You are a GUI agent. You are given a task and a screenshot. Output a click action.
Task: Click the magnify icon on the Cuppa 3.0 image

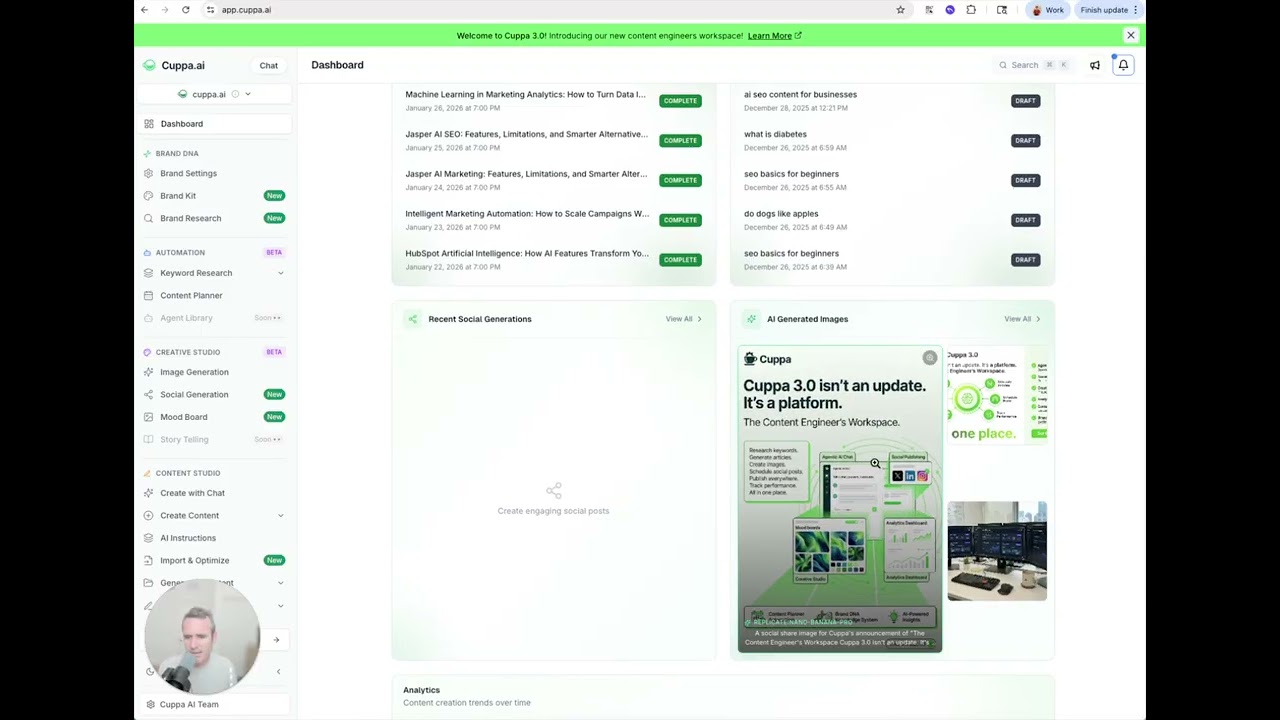(x=930, y=358)
